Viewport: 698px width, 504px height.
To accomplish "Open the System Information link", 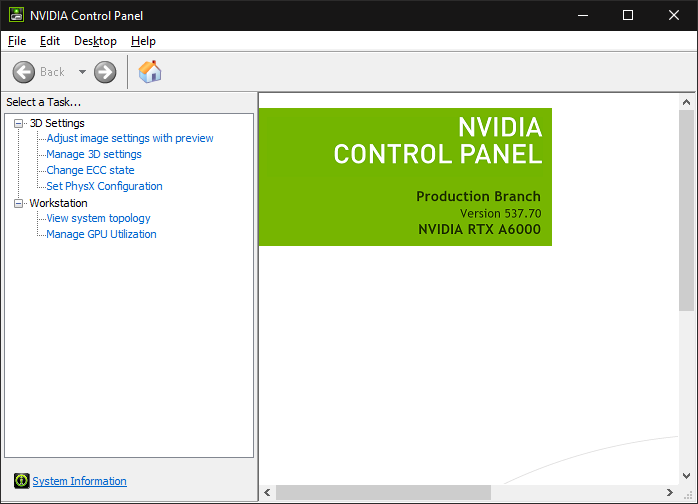I will point(79,481).
